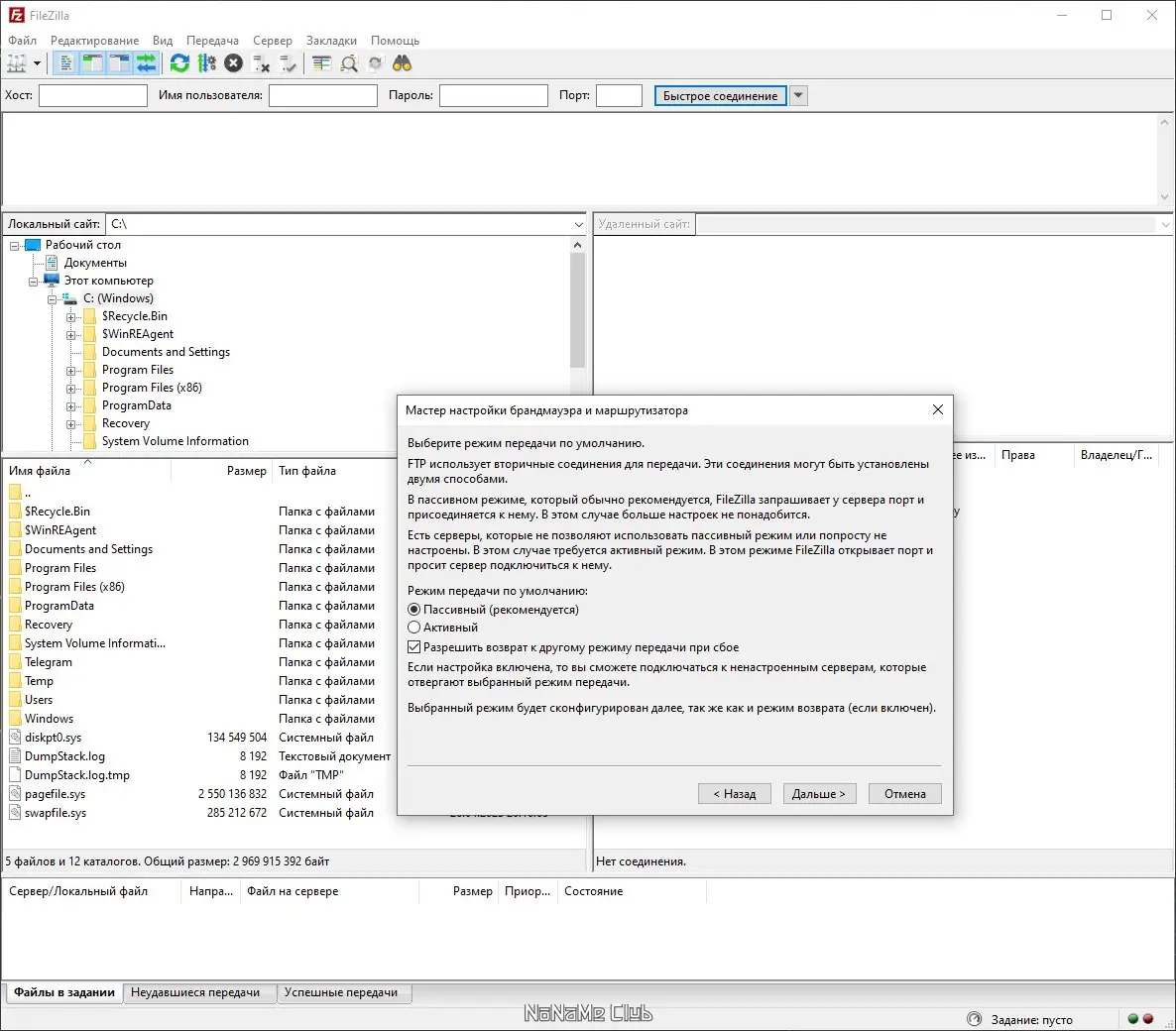Viewport: 1176px width, 1031px height.
Task: Select the Users folder row
Action: coord(198,700)
